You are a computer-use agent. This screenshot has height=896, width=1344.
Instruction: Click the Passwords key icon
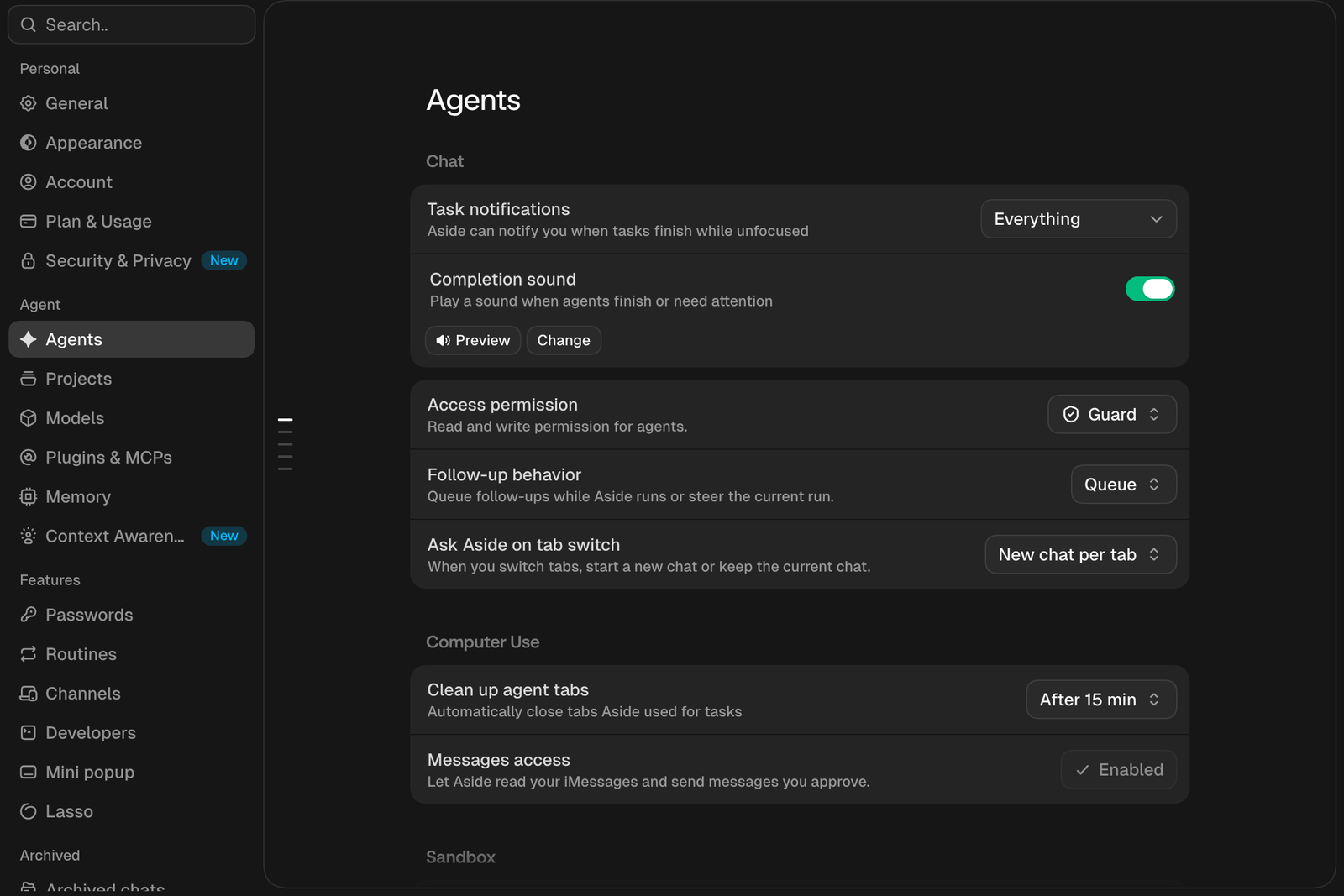29,615
